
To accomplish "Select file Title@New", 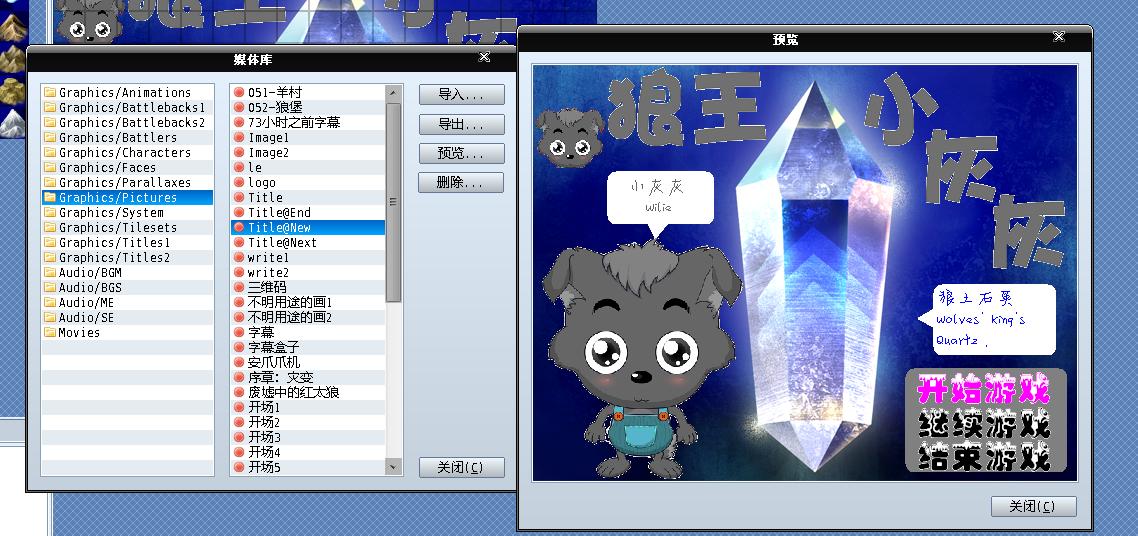I will (308, 227).
